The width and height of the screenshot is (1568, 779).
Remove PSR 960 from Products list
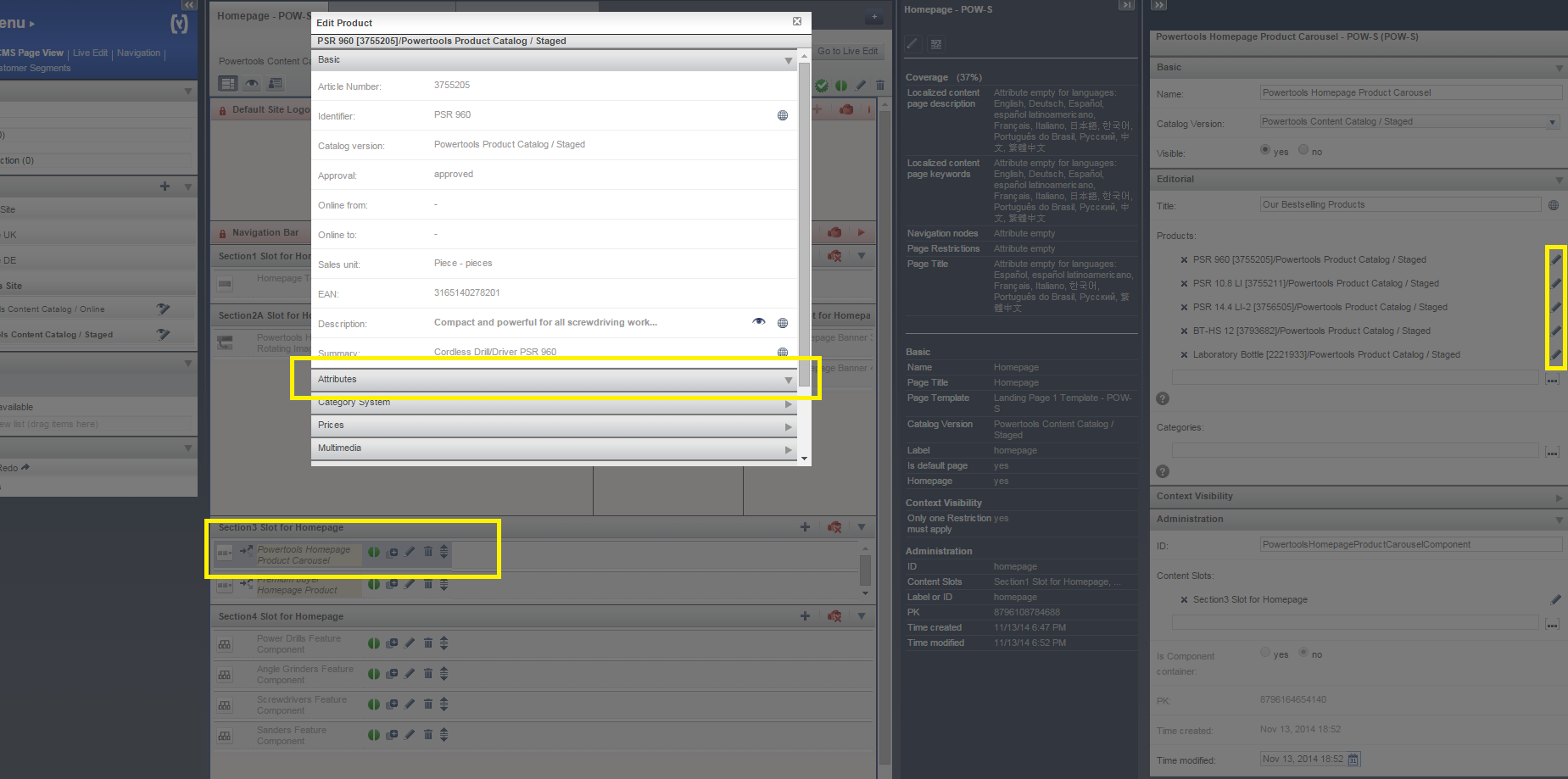pyautogui.click(x=1184, y=260)
